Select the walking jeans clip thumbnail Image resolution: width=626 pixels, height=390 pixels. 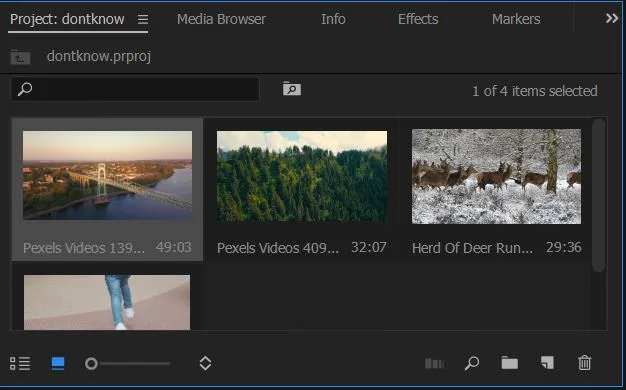(107, 302)
